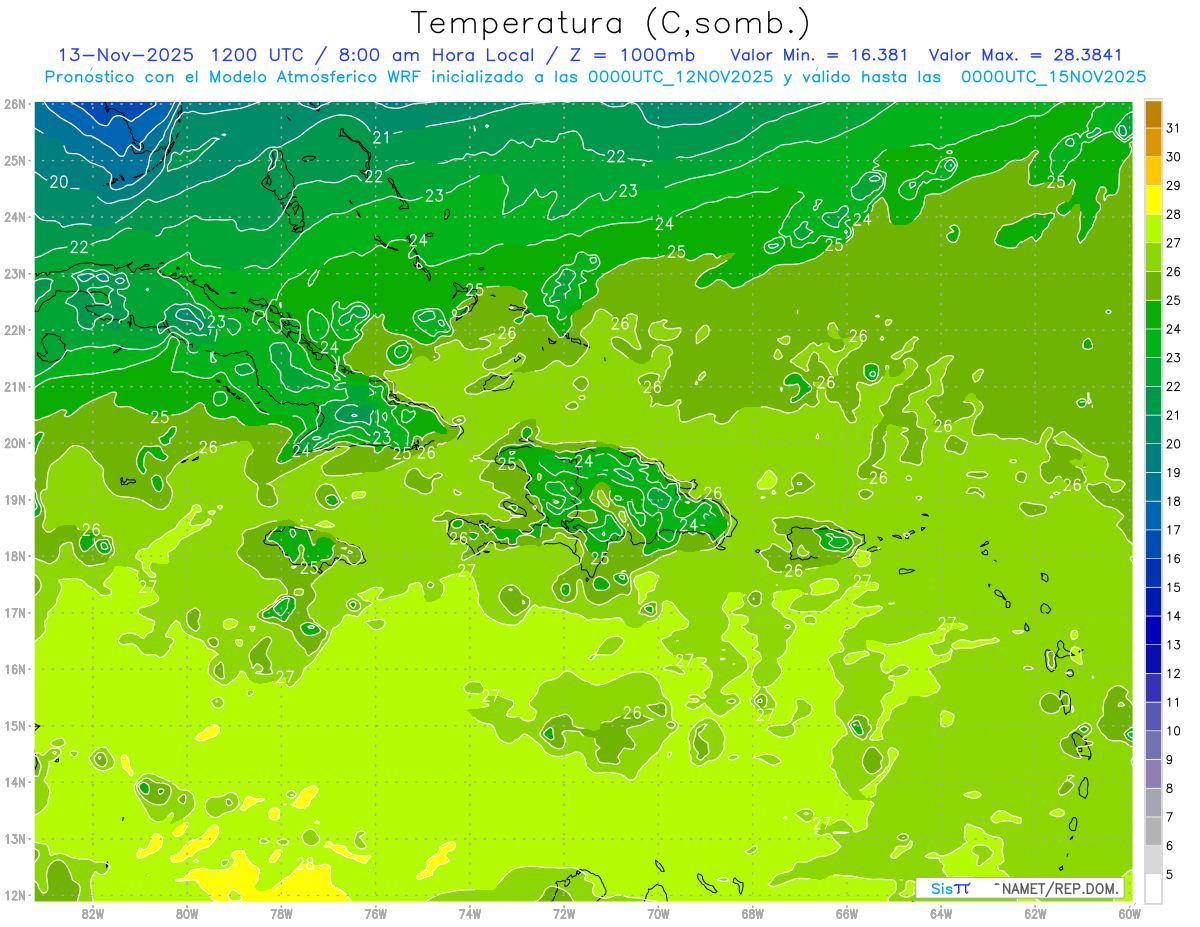Click the 20N latitude axis label

(14, 443)
